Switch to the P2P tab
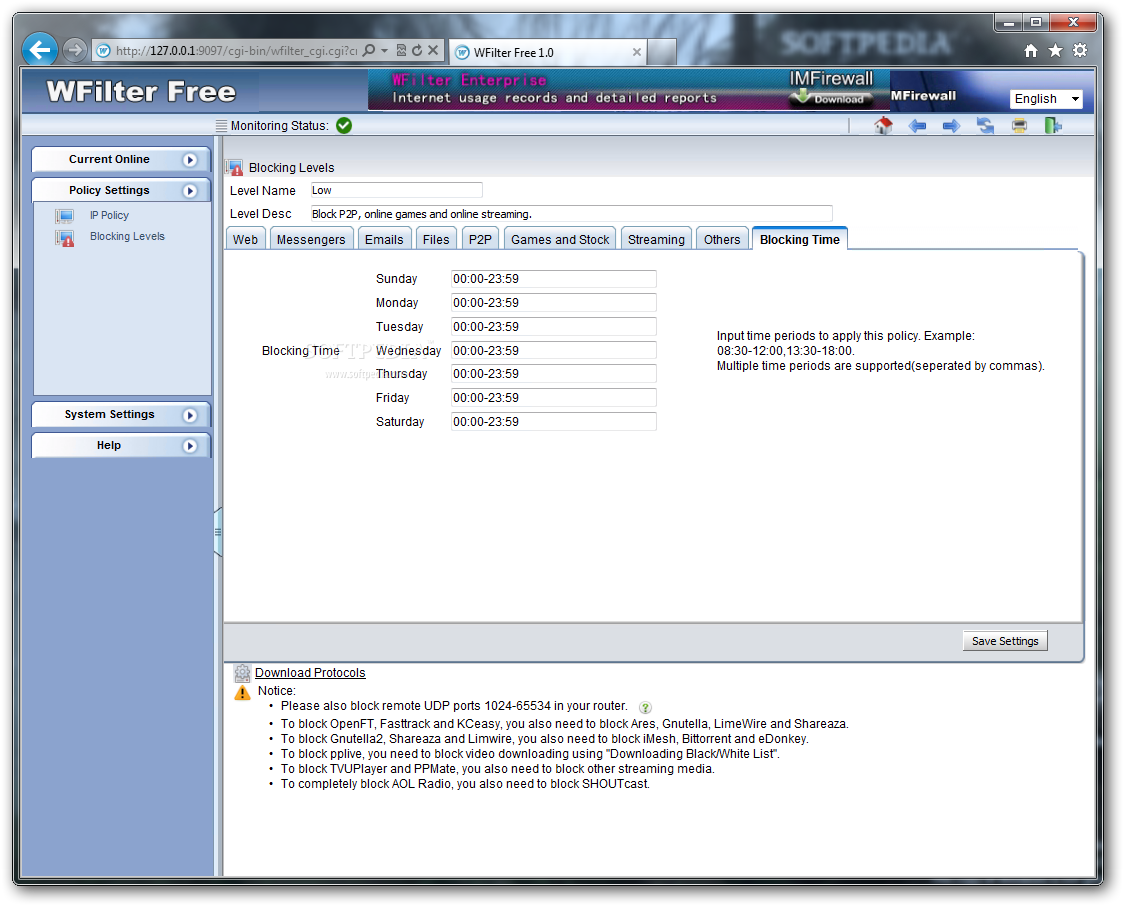Screen dimensions: 1124x906 480,239
